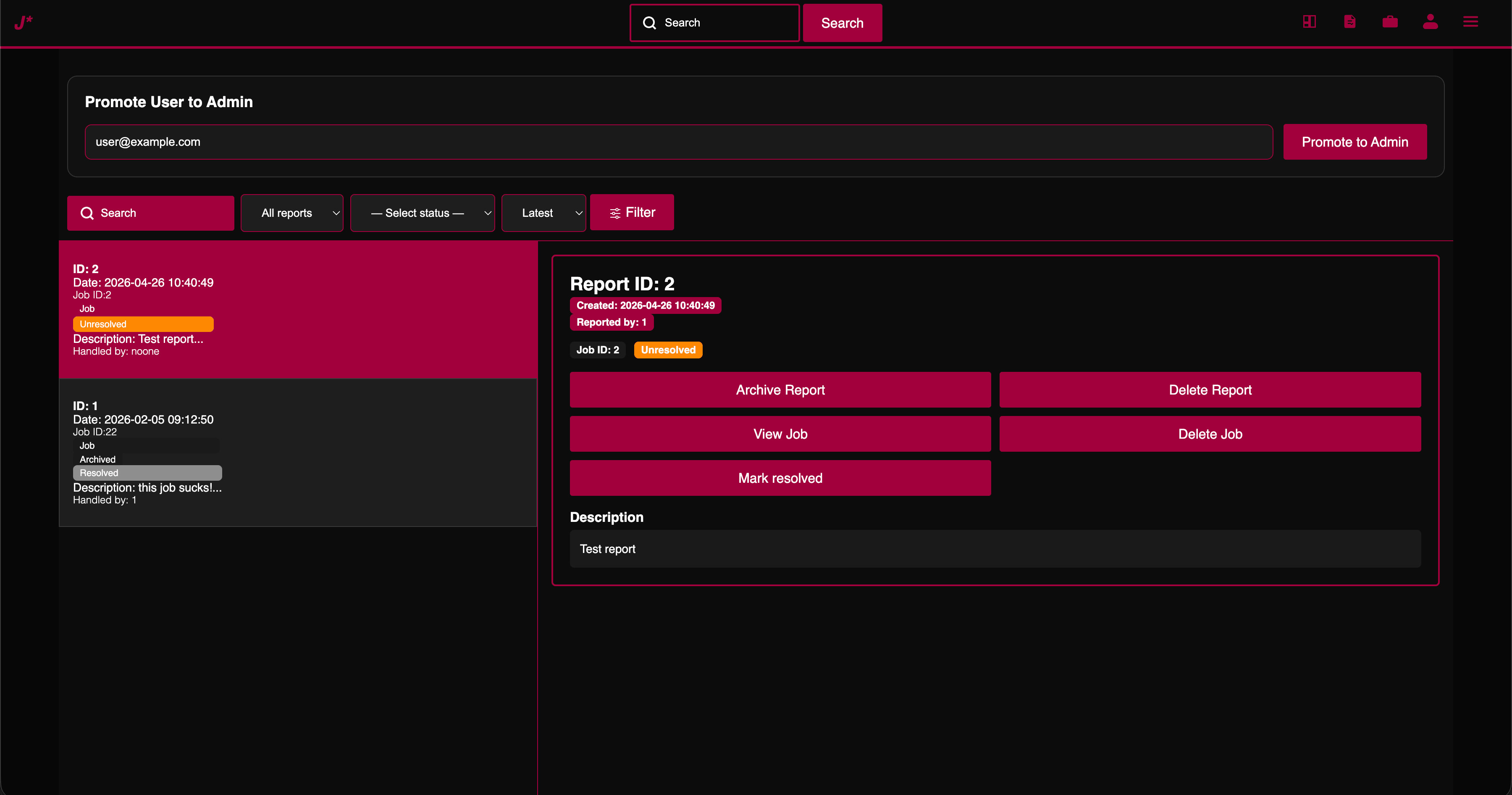Click the magnifier icon in the reports search
Screen dimensions: 1512x795
click(87, 213)
